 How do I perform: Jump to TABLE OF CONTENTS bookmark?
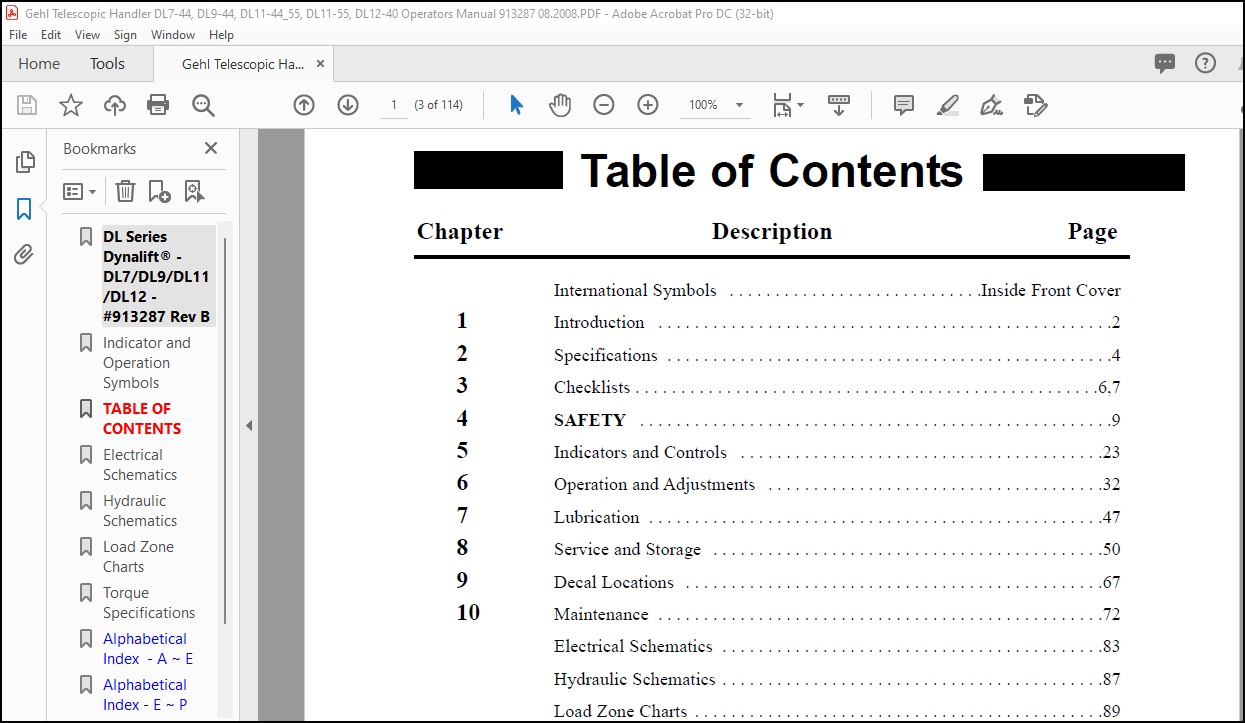pos(142,419)
